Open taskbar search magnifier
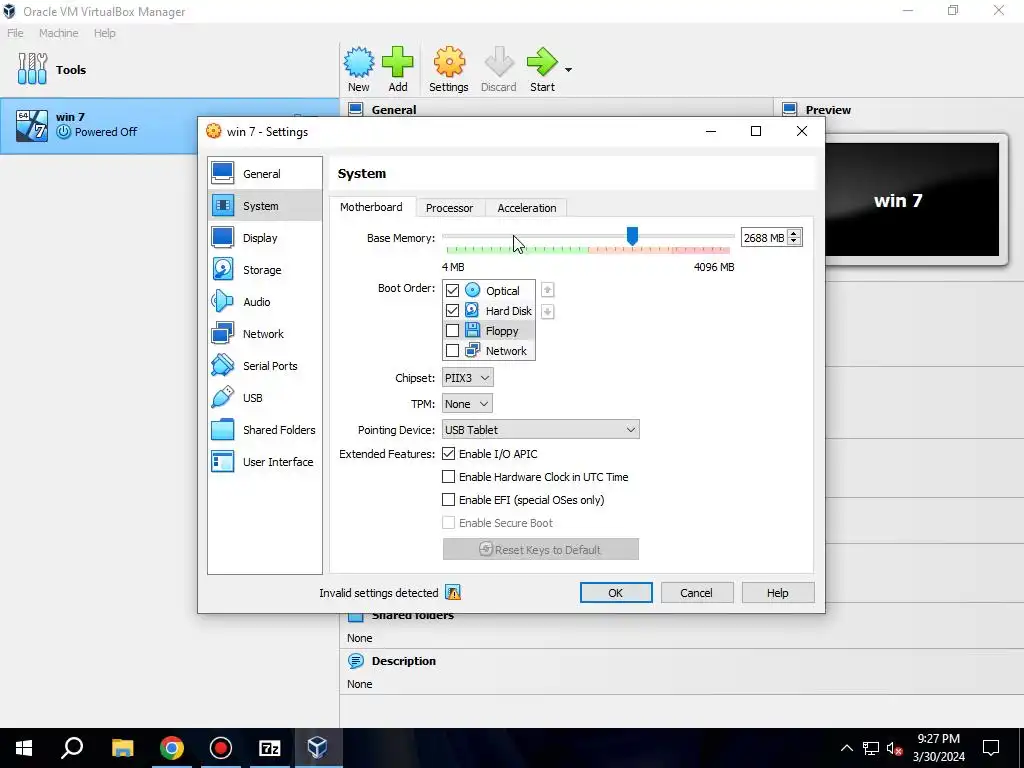This screenshot has height=768, width=1024. click(x=72, y=748)
